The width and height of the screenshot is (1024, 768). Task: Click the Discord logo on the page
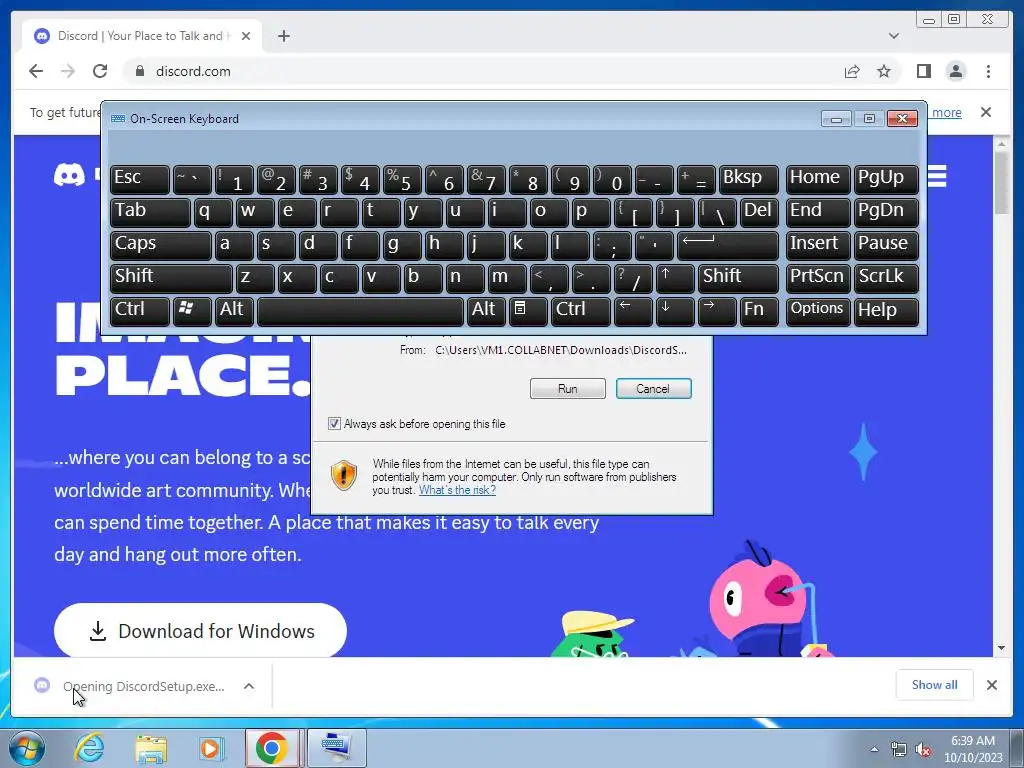(69, 175)
